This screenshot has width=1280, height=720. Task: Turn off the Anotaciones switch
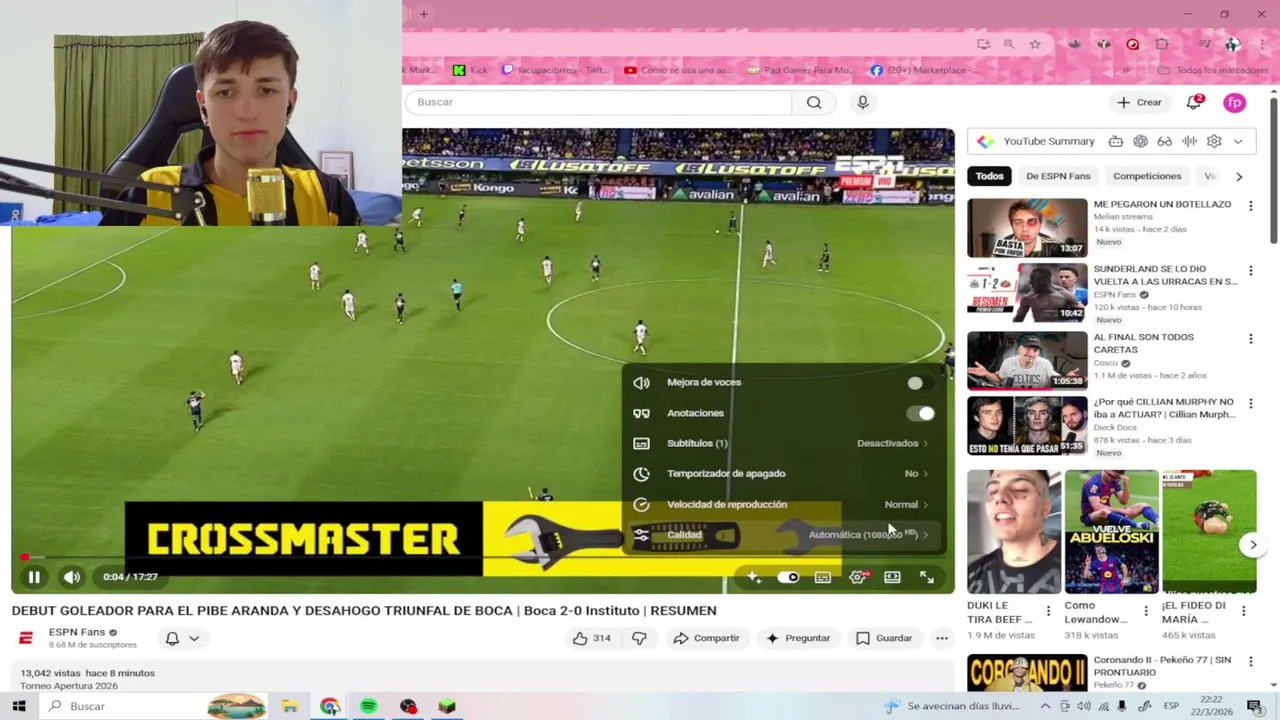pos(920,413)
